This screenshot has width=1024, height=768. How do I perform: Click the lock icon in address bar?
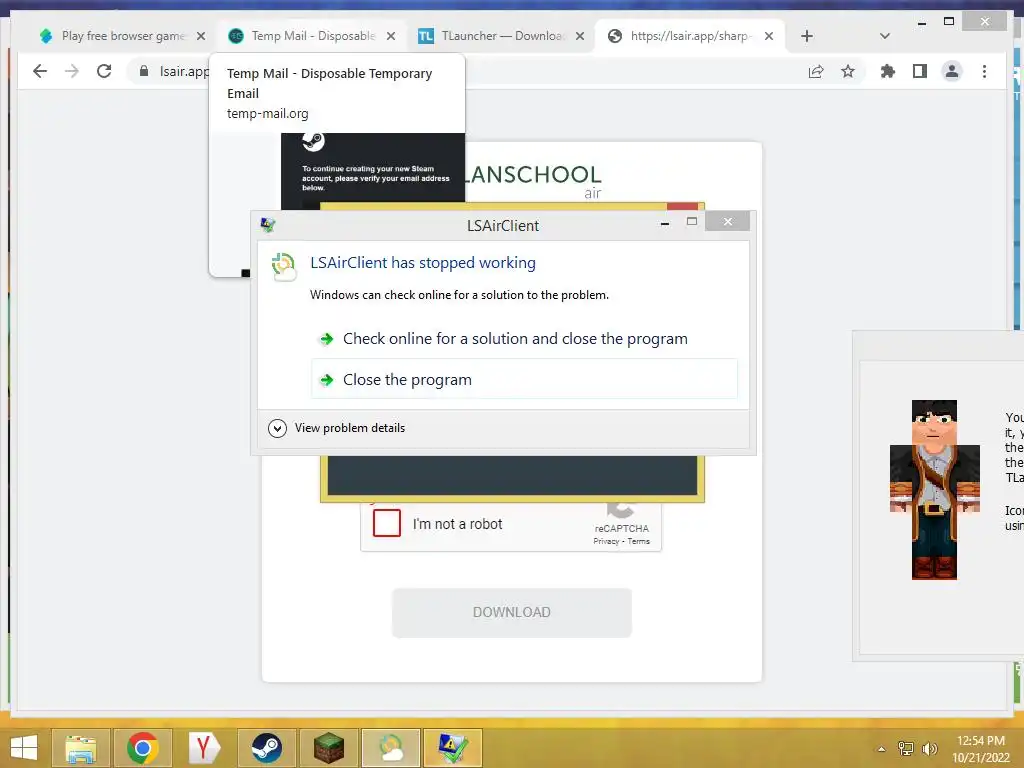144,71
